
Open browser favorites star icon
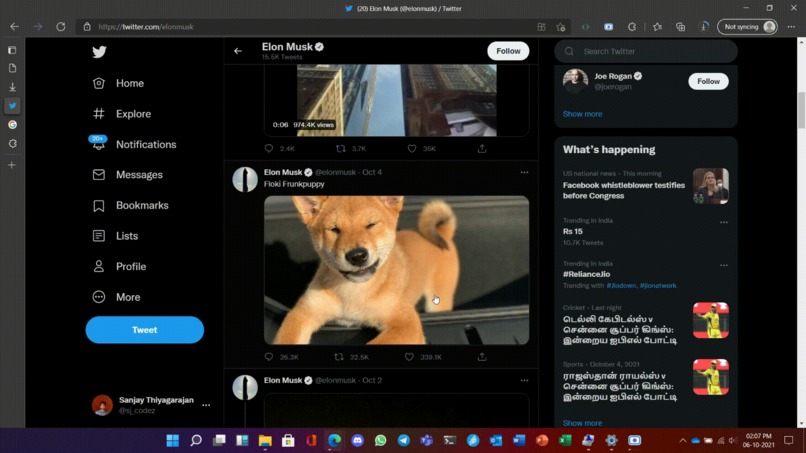(657, 27)
